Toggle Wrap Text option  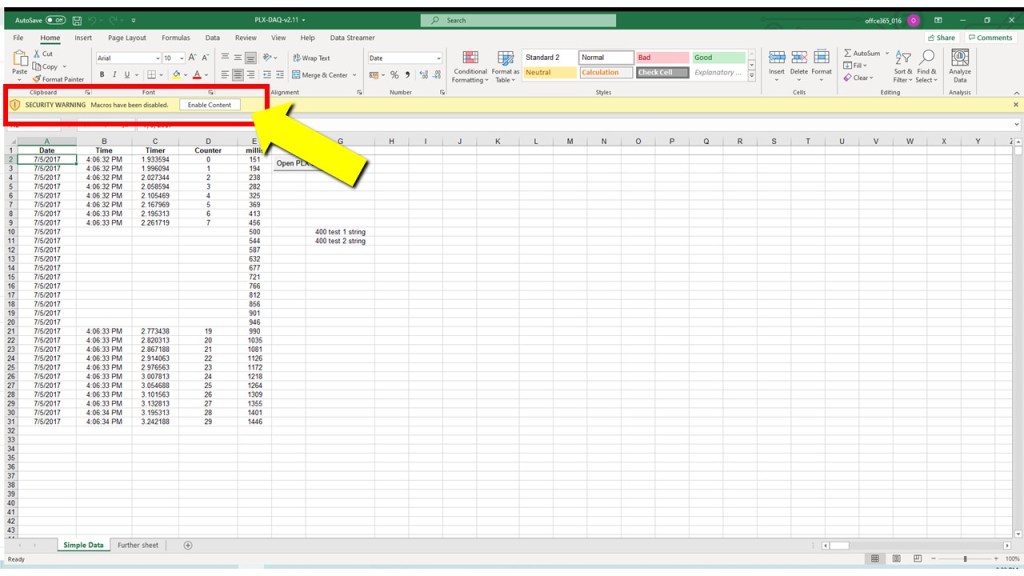(x=311, y=58)
